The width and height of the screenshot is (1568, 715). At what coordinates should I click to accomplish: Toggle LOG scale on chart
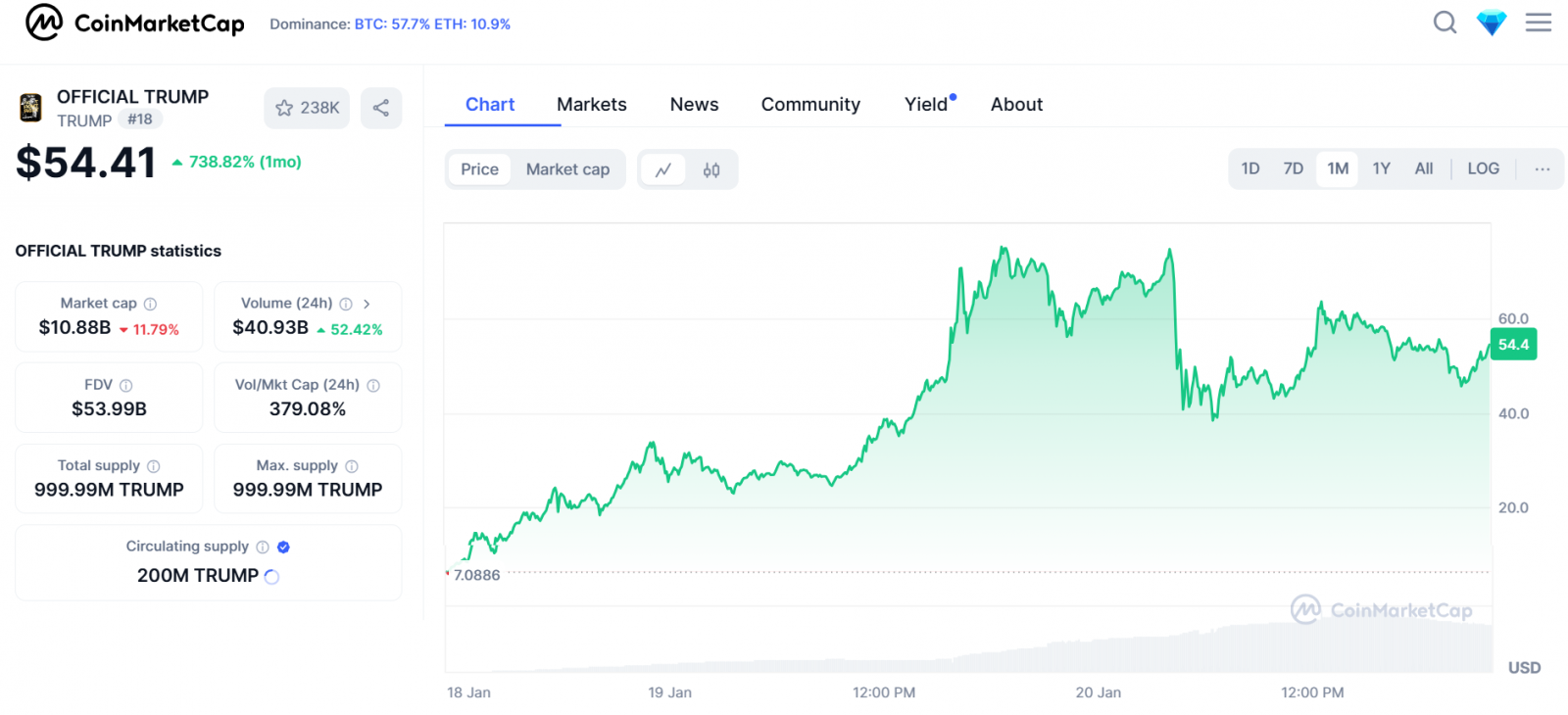point(1483,168)
